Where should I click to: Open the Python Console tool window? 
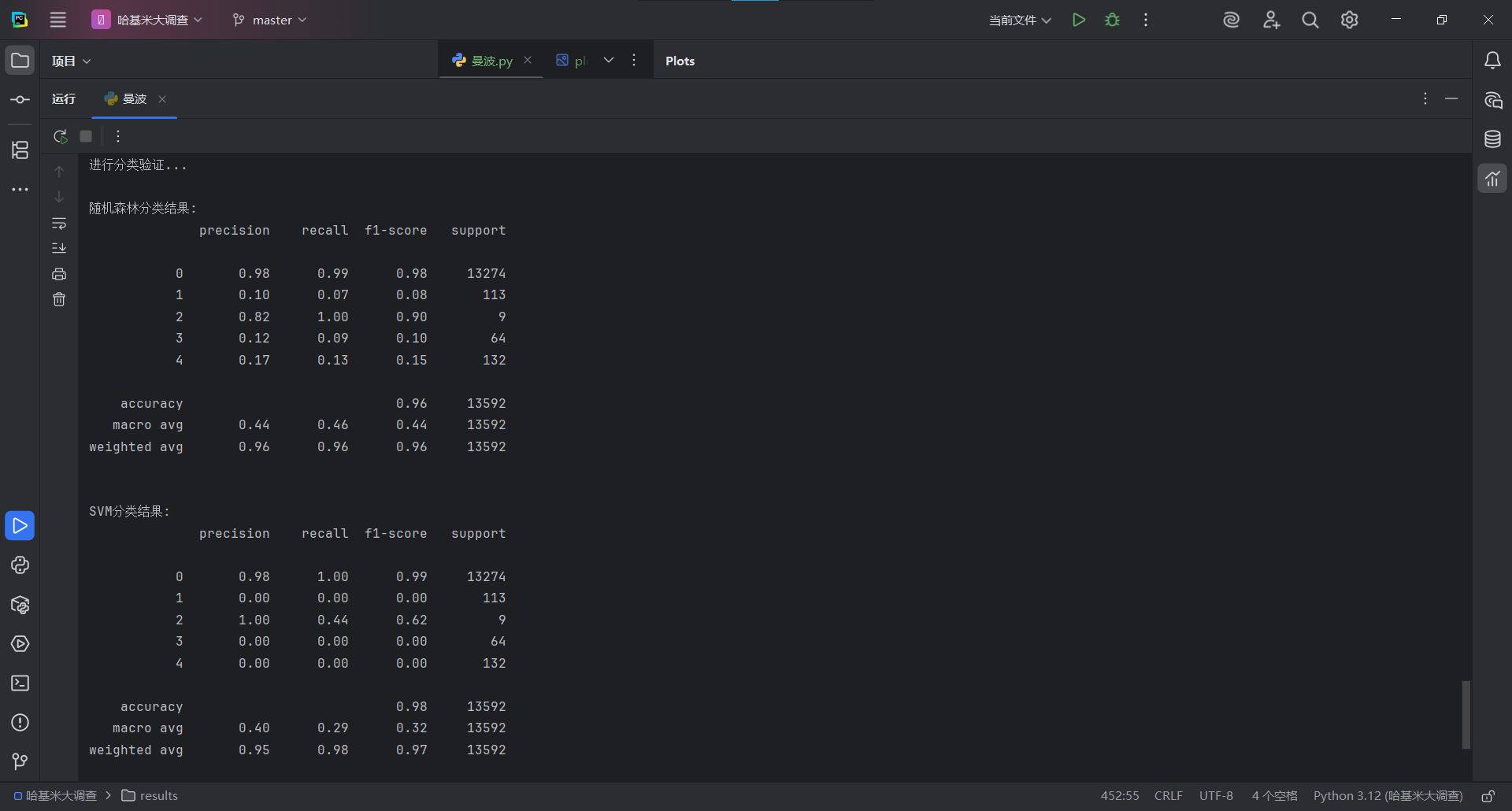pyautogui.click(x=20, y=565)
